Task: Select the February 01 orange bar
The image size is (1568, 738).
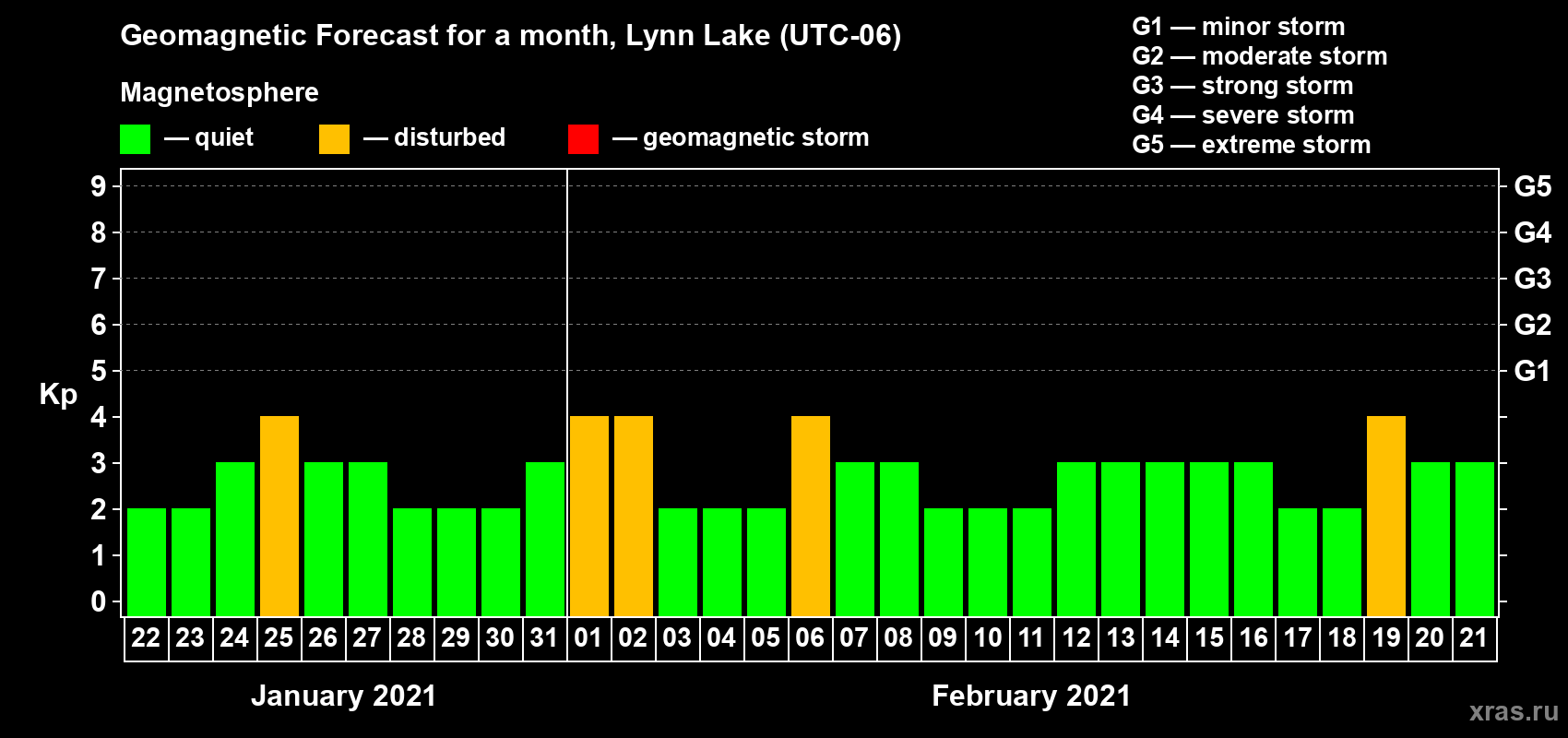Action: [x=589, y=516]
